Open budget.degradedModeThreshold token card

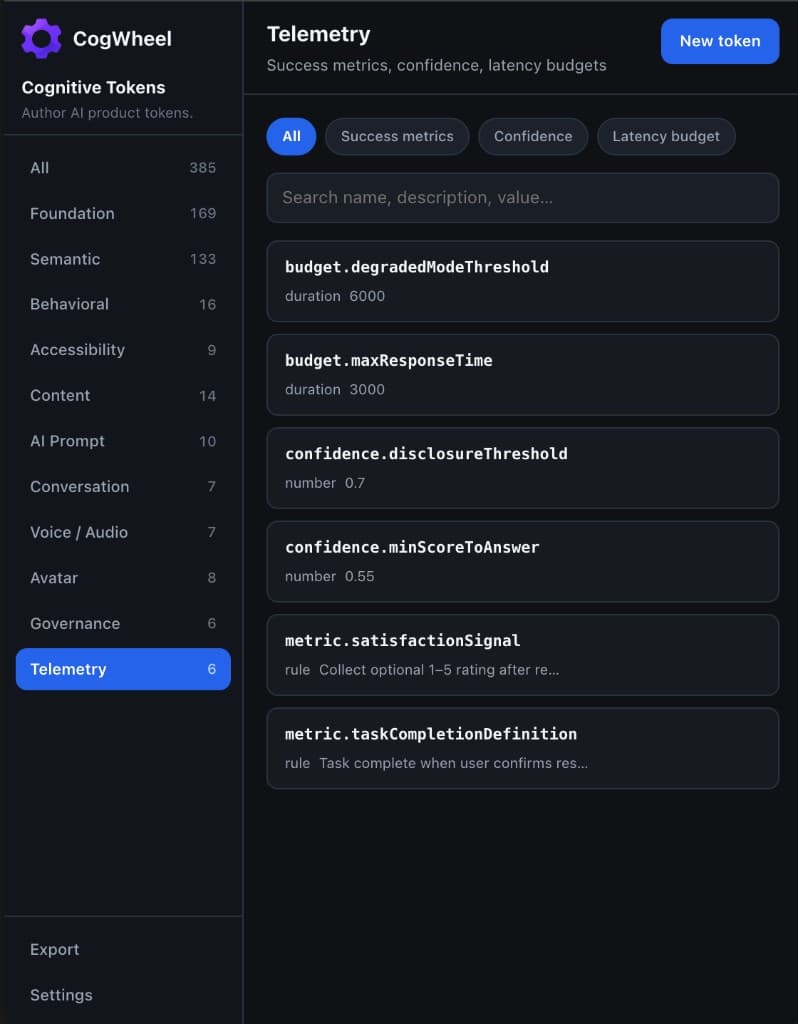click(522, 281)
